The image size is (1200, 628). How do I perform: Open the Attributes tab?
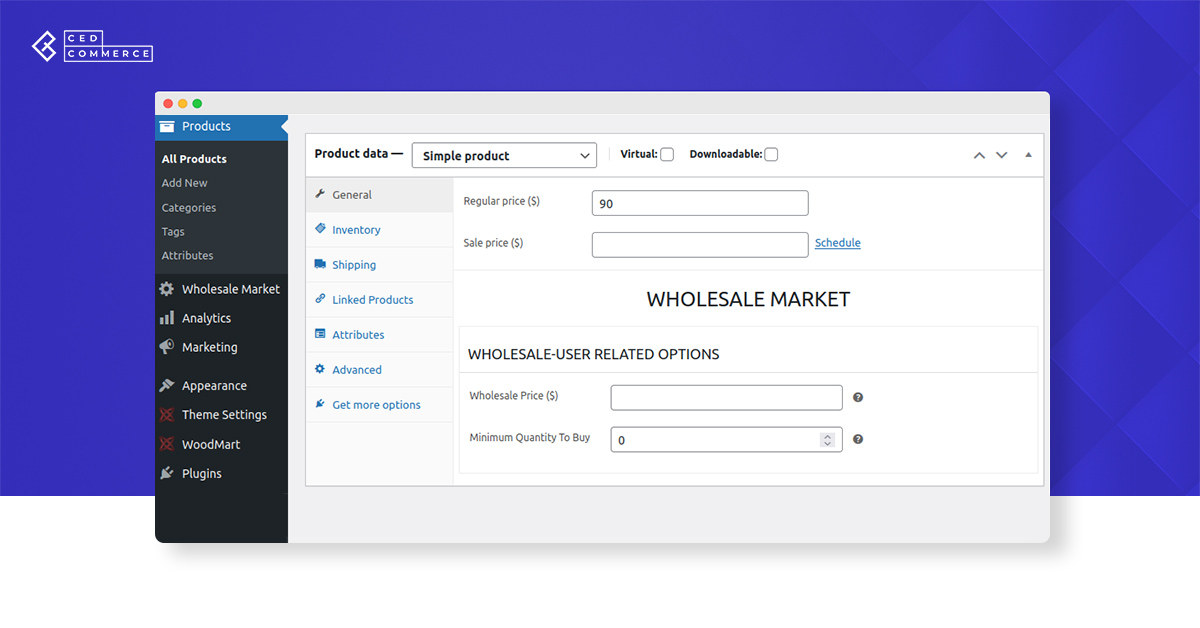(x=379, y=335)
